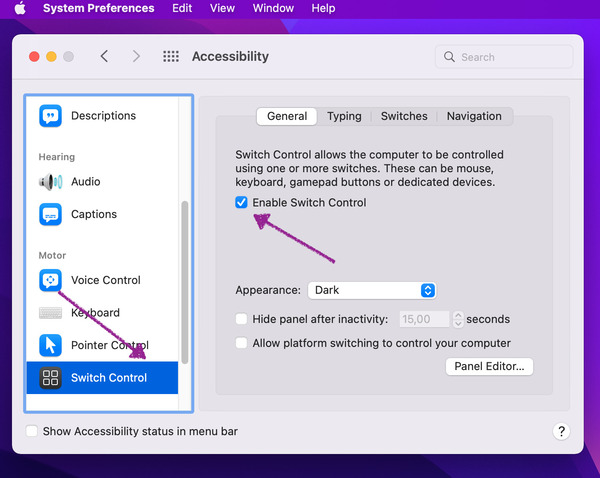The width and height of the screenshot is (600, 478).
Task: Minimize window with the yellow button
Action: point(51,57)
